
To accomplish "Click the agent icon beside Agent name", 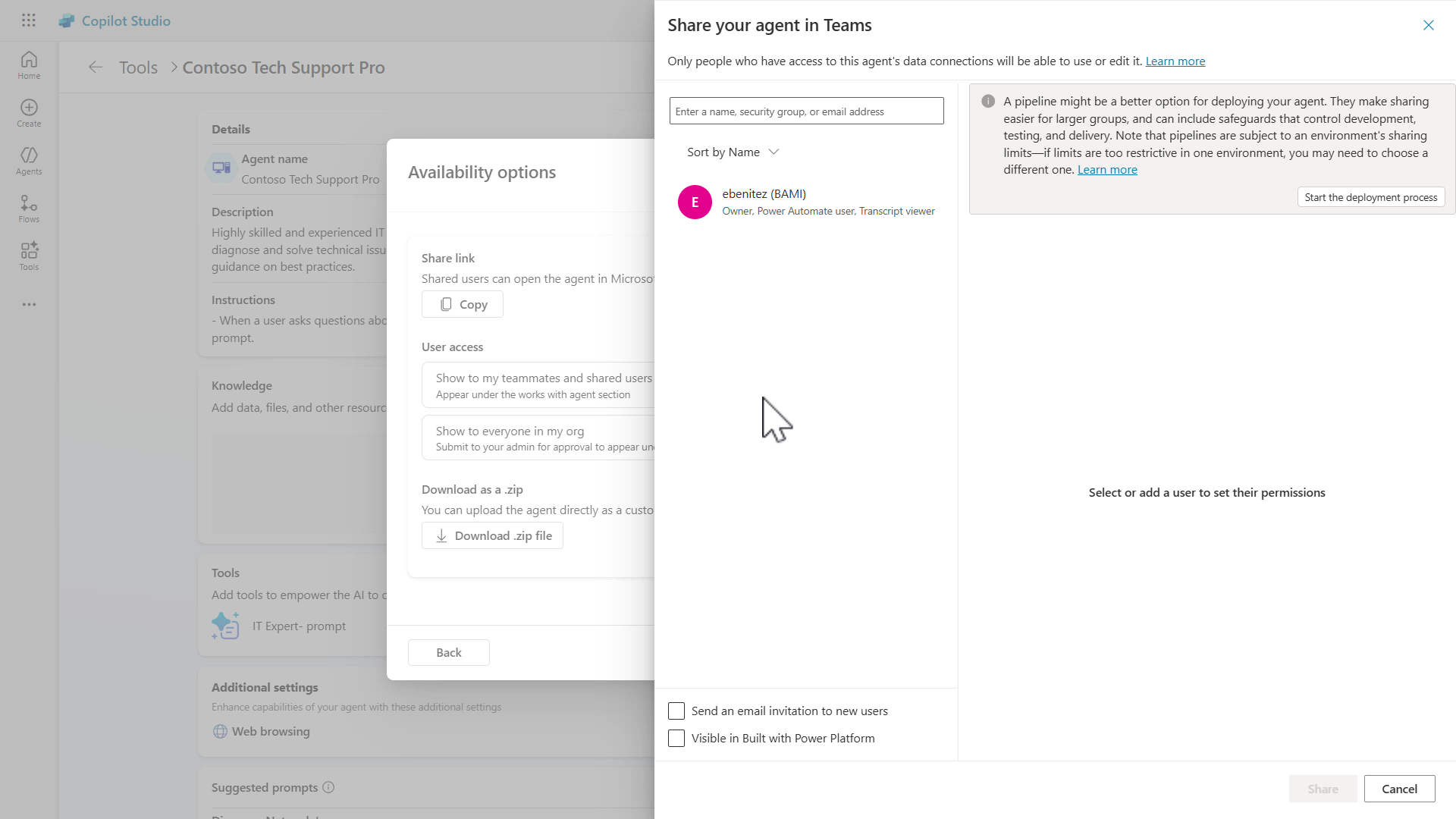I will click(221, 168).
